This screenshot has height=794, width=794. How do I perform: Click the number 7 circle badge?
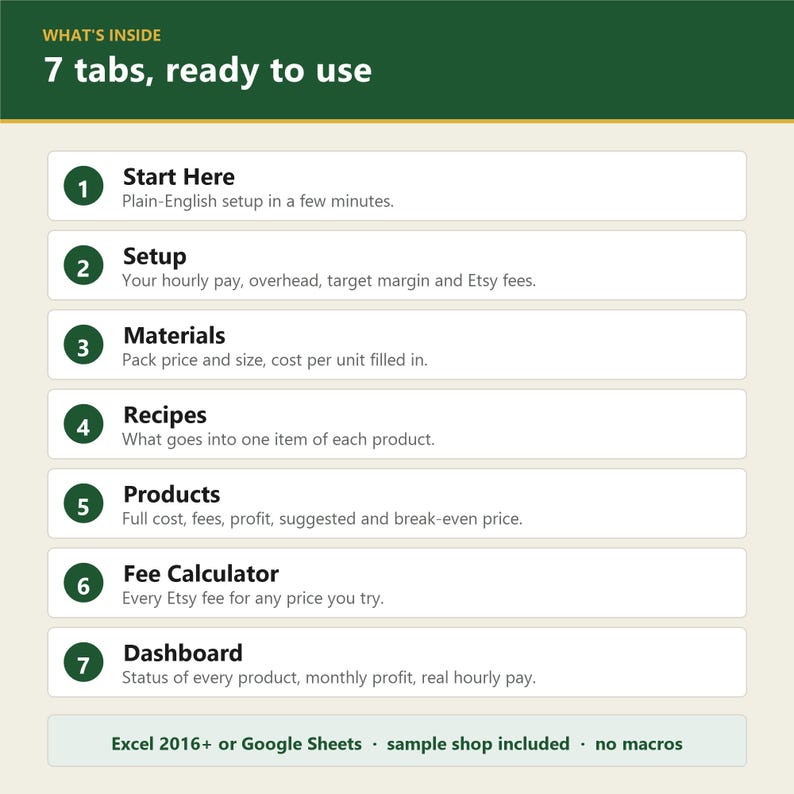click(x=84, y=662)
